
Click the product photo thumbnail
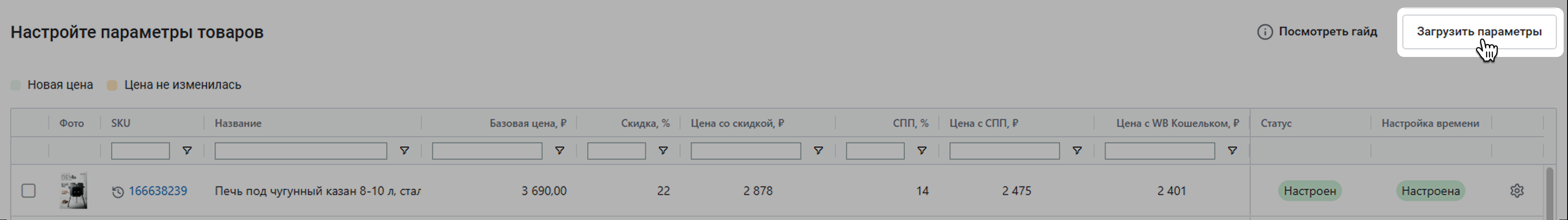73,191
